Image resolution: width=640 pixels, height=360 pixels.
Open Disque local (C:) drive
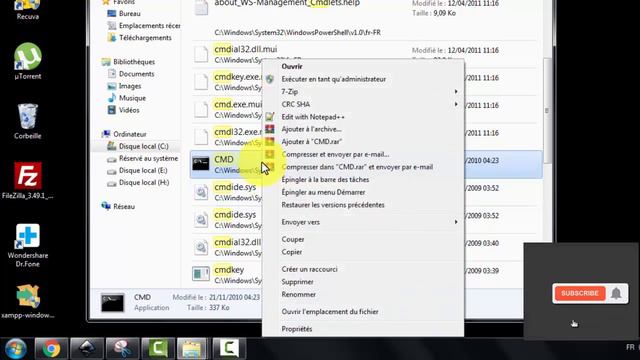coord(143,146)
